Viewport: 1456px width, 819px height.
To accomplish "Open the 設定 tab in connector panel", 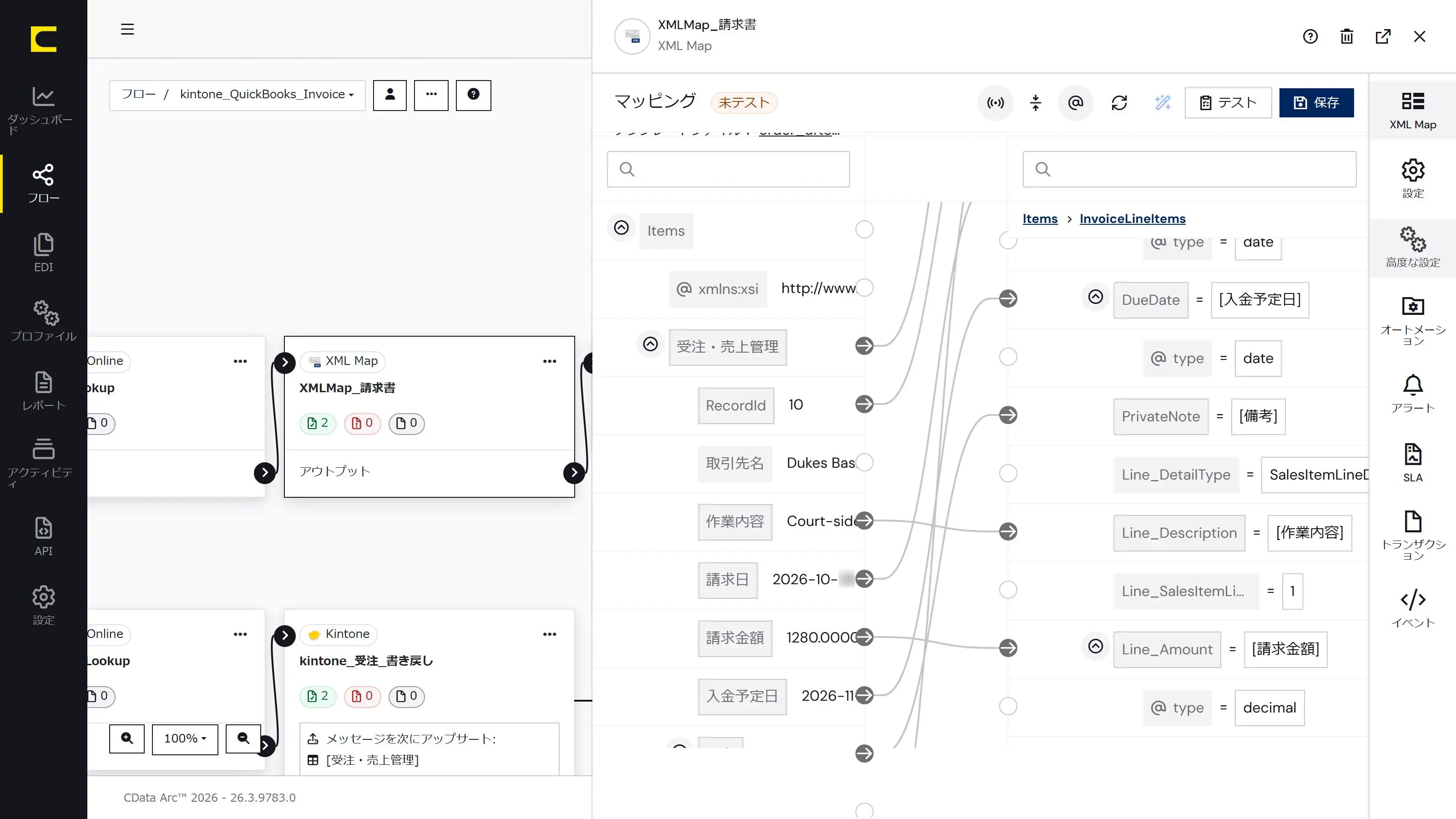I will 1412,179.
